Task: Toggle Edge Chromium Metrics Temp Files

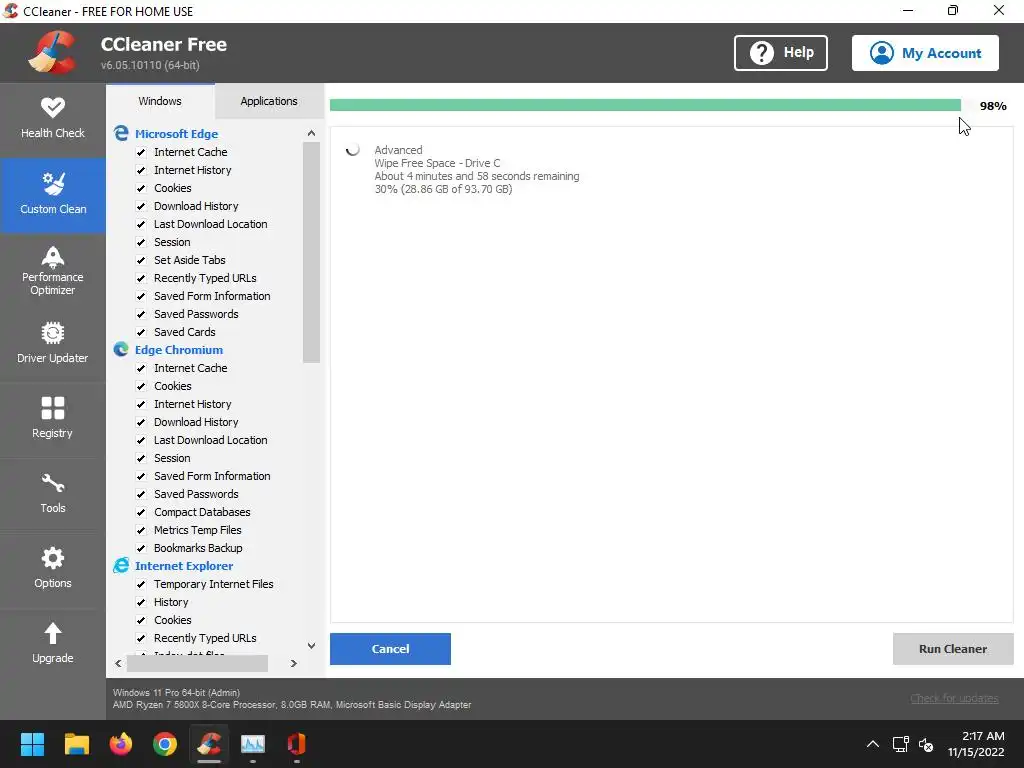Action: click(140, 530)
